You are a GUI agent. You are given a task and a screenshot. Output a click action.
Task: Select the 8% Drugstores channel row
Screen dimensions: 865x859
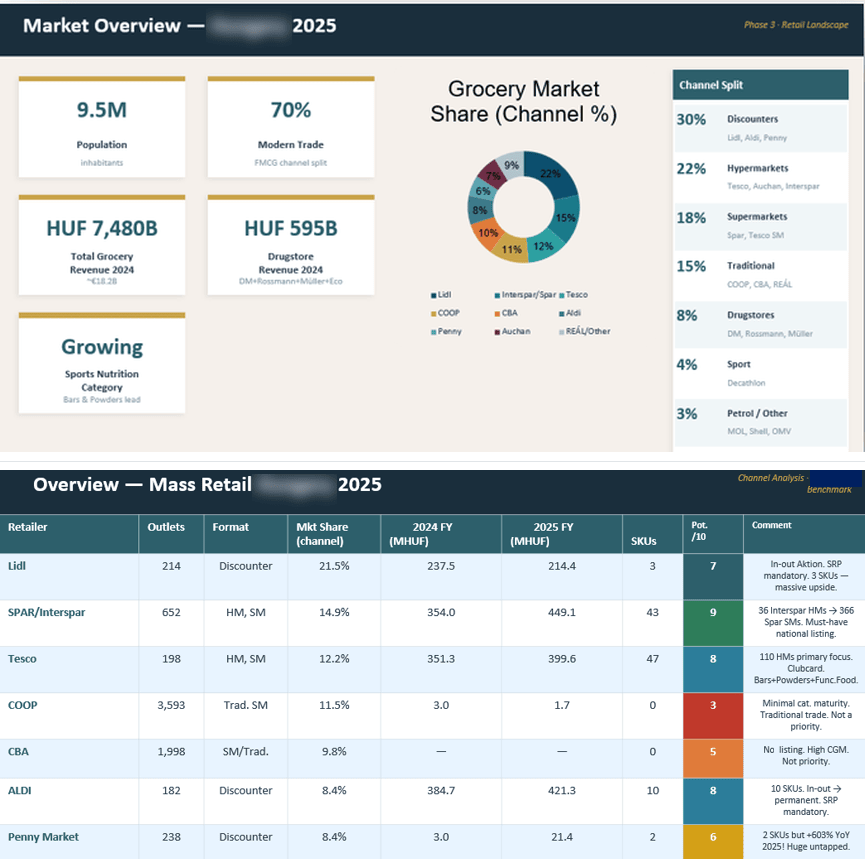pyautogui.click(x=761, y=325)
